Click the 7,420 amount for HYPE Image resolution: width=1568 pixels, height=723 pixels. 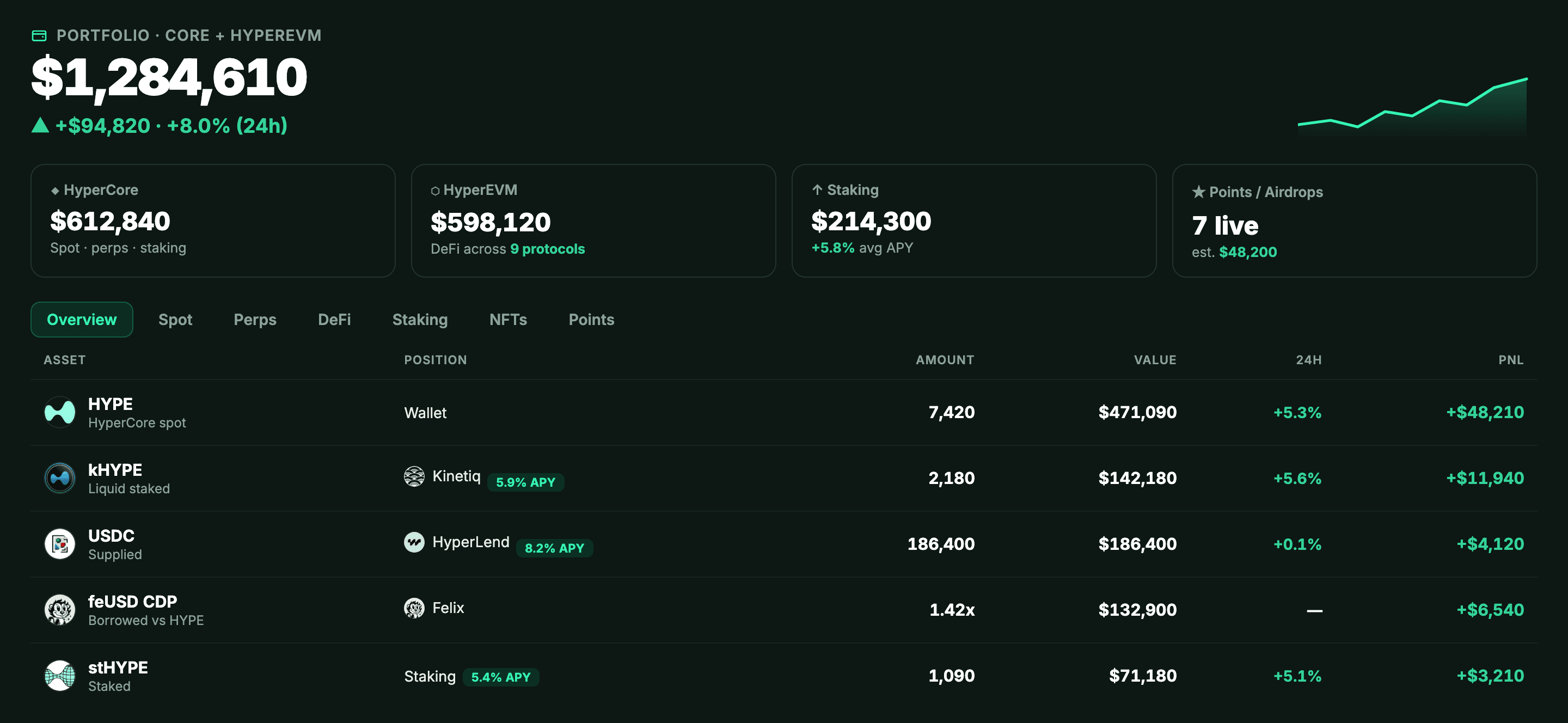[951, 412]
